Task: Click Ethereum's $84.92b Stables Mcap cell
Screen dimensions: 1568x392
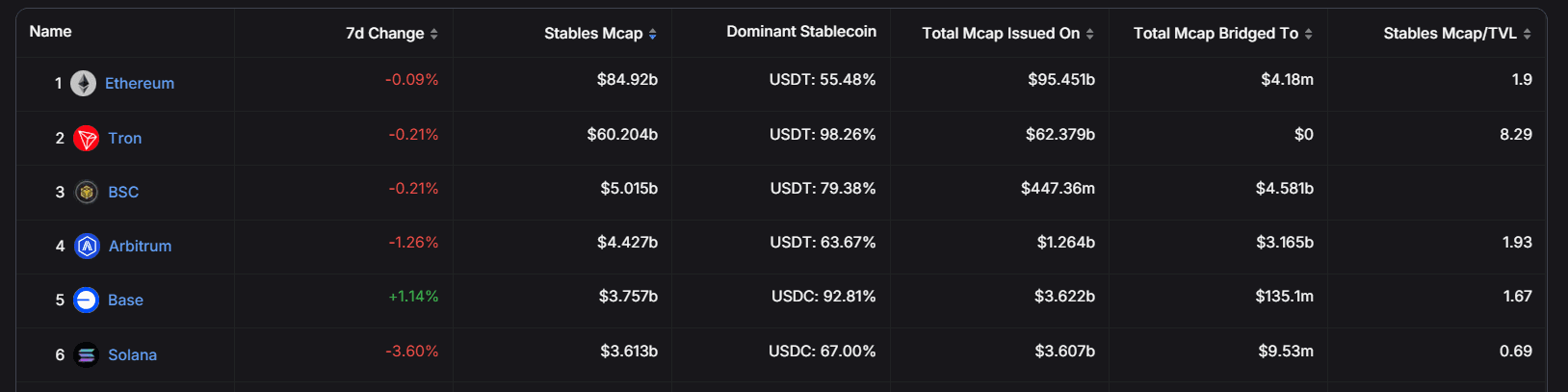Action: 627,80
